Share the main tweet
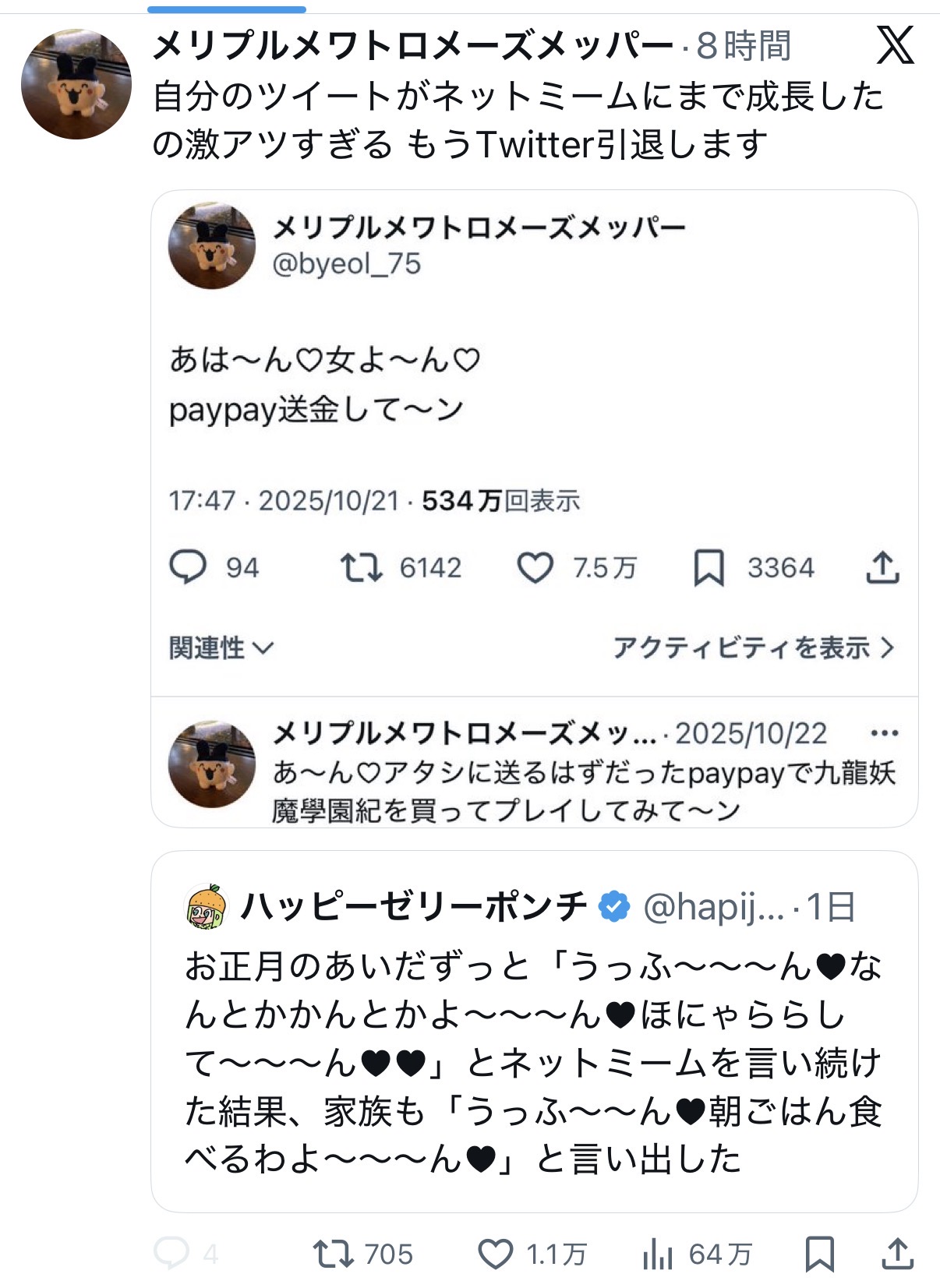The height and width of the screenshot is (1288, 940). tap(897, 1254)
